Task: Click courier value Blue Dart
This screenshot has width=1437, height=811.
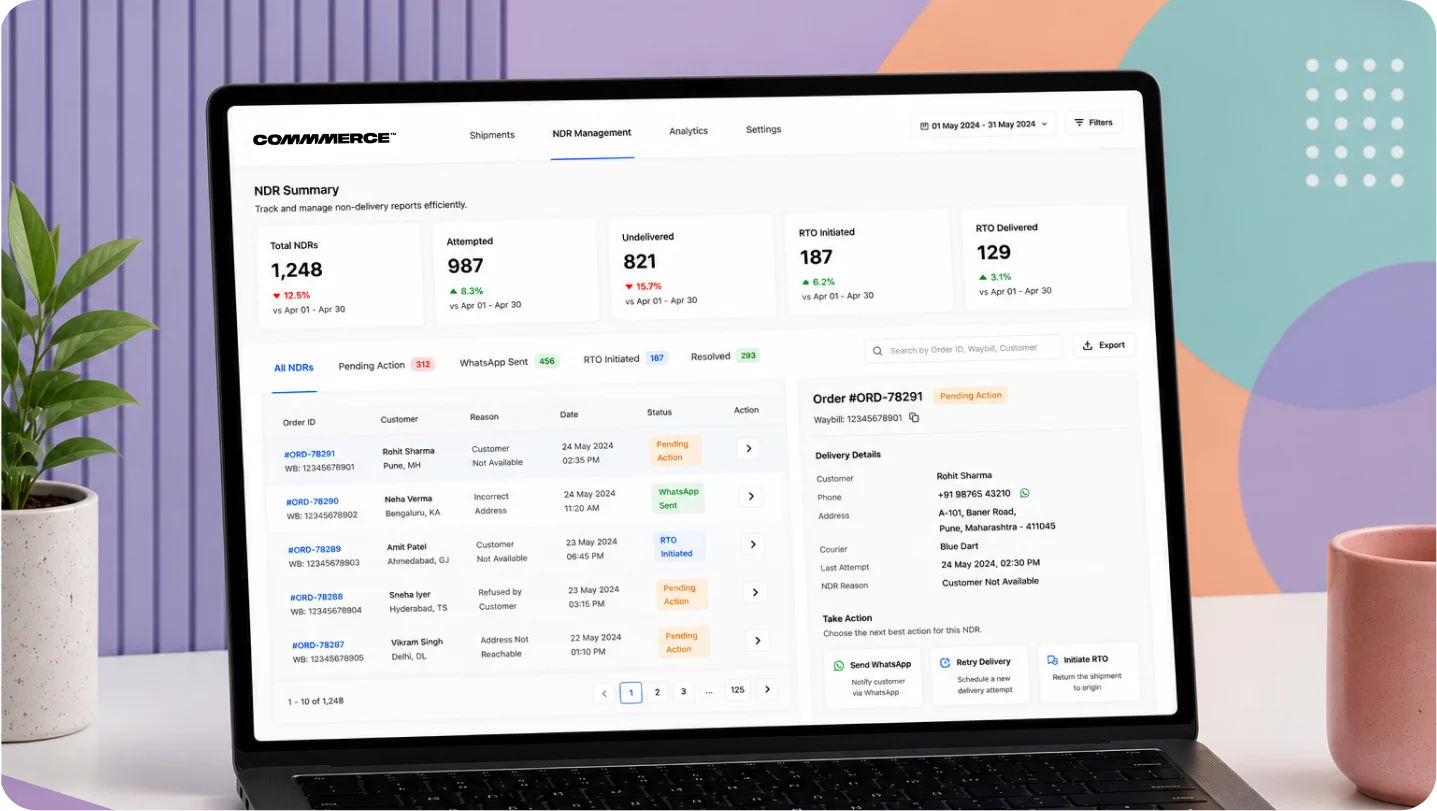Action: point(960,547)
